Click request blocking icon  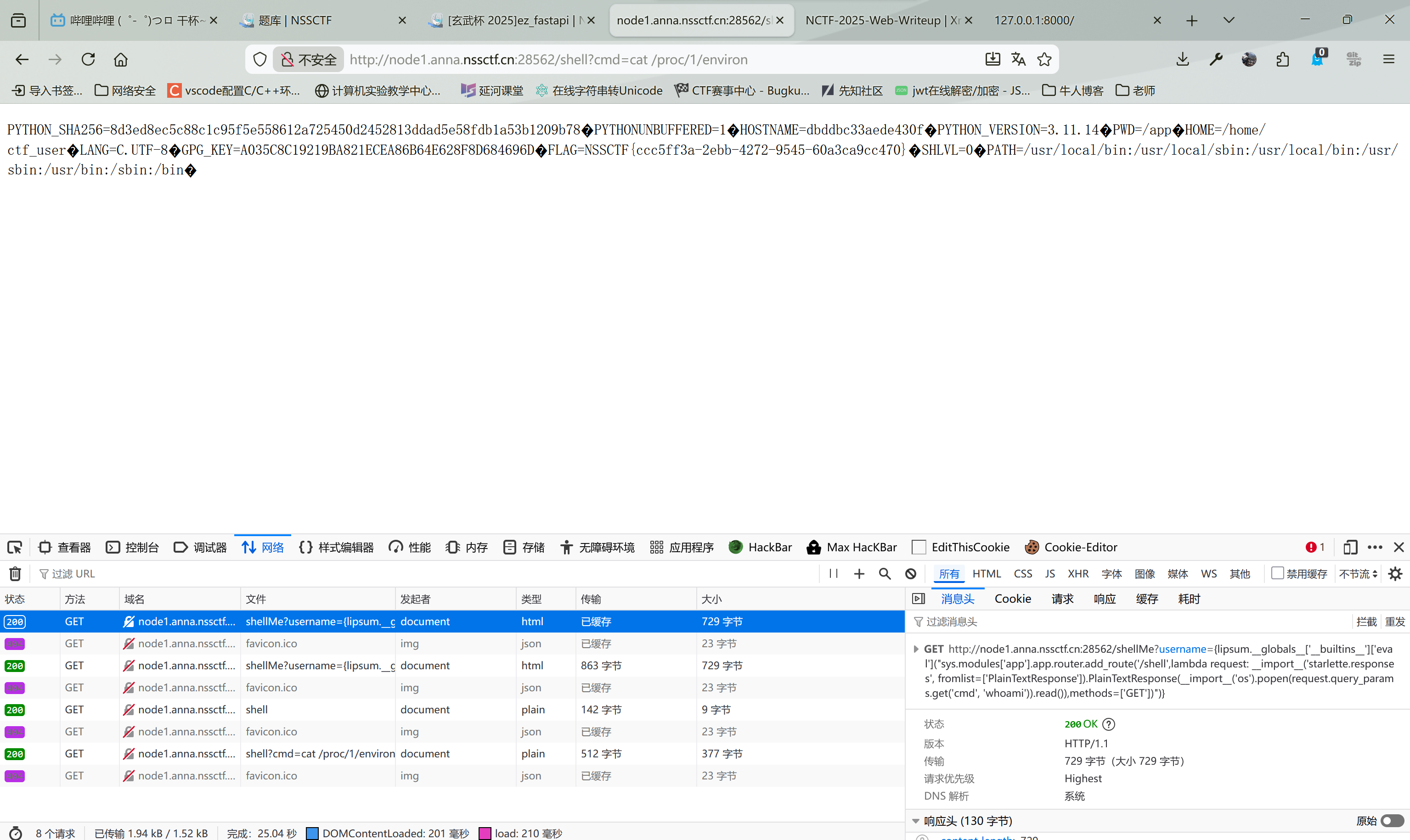(x=911, y=573)
